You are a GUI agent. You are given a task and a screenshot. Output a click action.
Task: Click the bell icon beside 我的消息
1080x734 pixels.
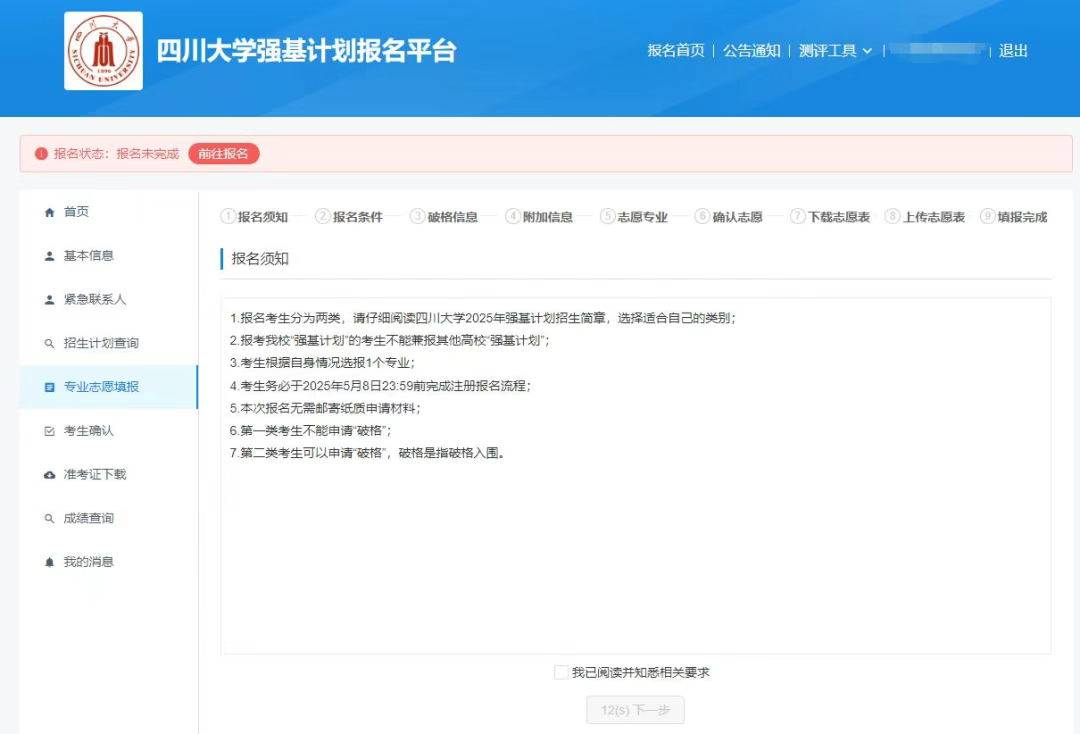coord(49,563)
